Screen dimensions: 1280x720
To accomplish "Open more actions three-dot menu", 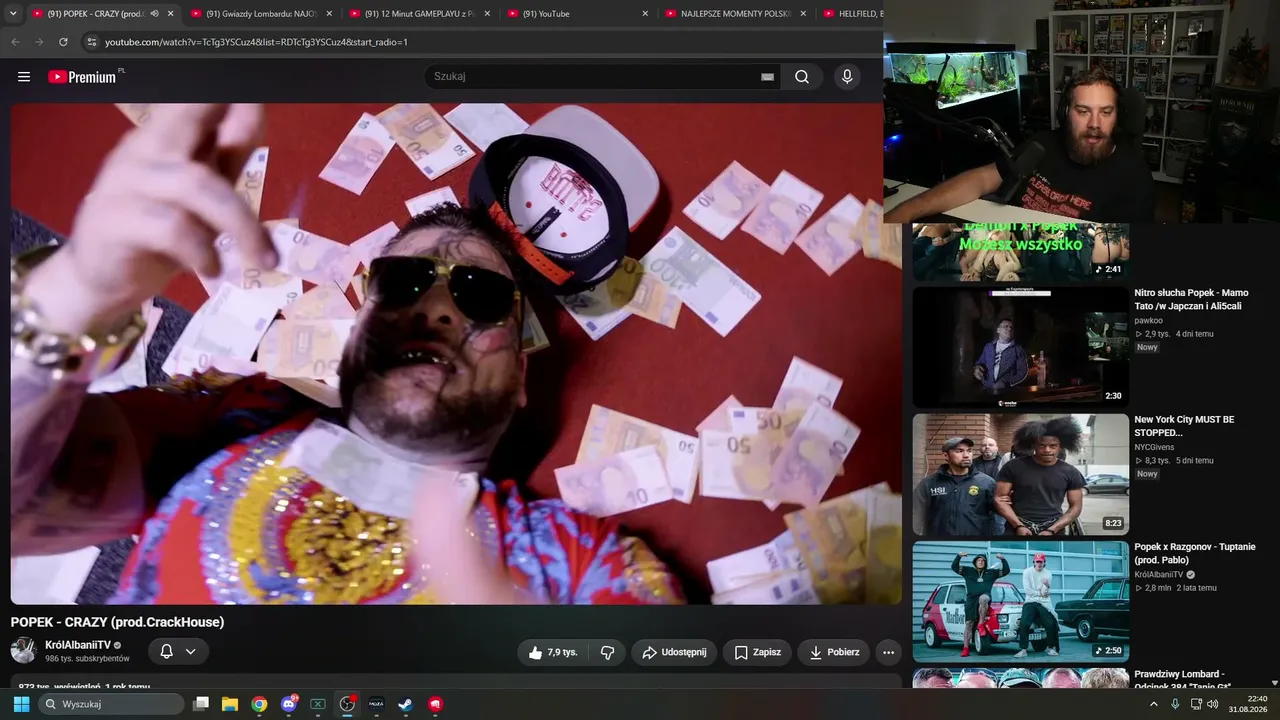I will point(888,652).
